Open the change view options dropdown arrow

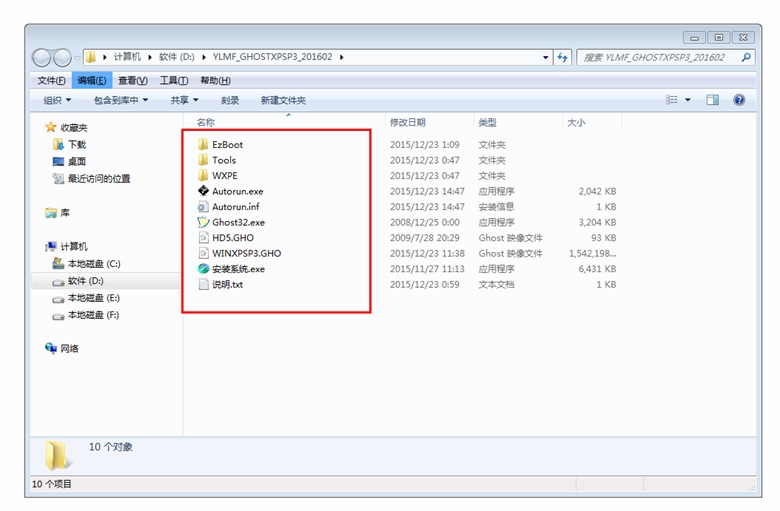pyautogui.click(x=688, y=100)
